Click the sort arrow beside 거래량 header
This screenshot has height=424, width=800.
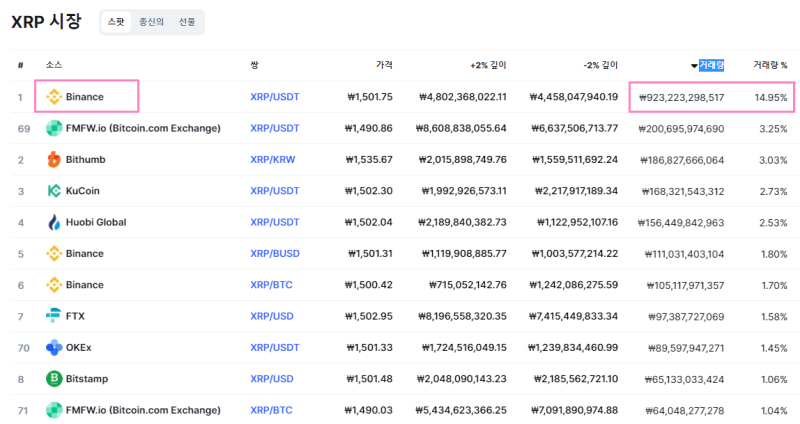pyautogui.click(x=694, y=66)
